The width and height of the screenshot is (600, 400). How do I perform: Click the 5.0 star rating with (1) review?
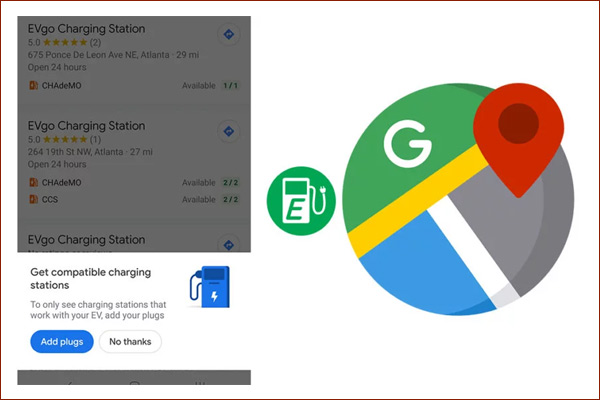pos(64,139)
